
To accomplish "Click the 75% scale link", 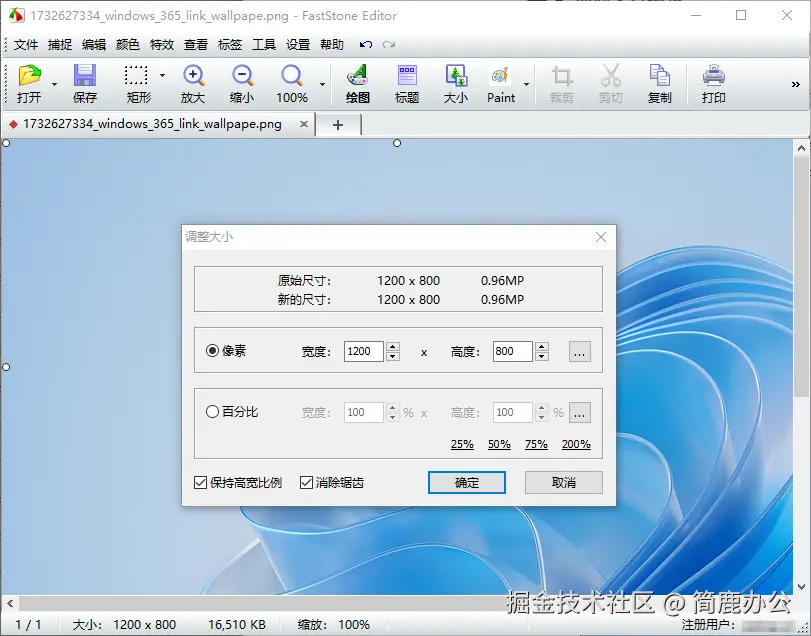I will pos(536,444).
